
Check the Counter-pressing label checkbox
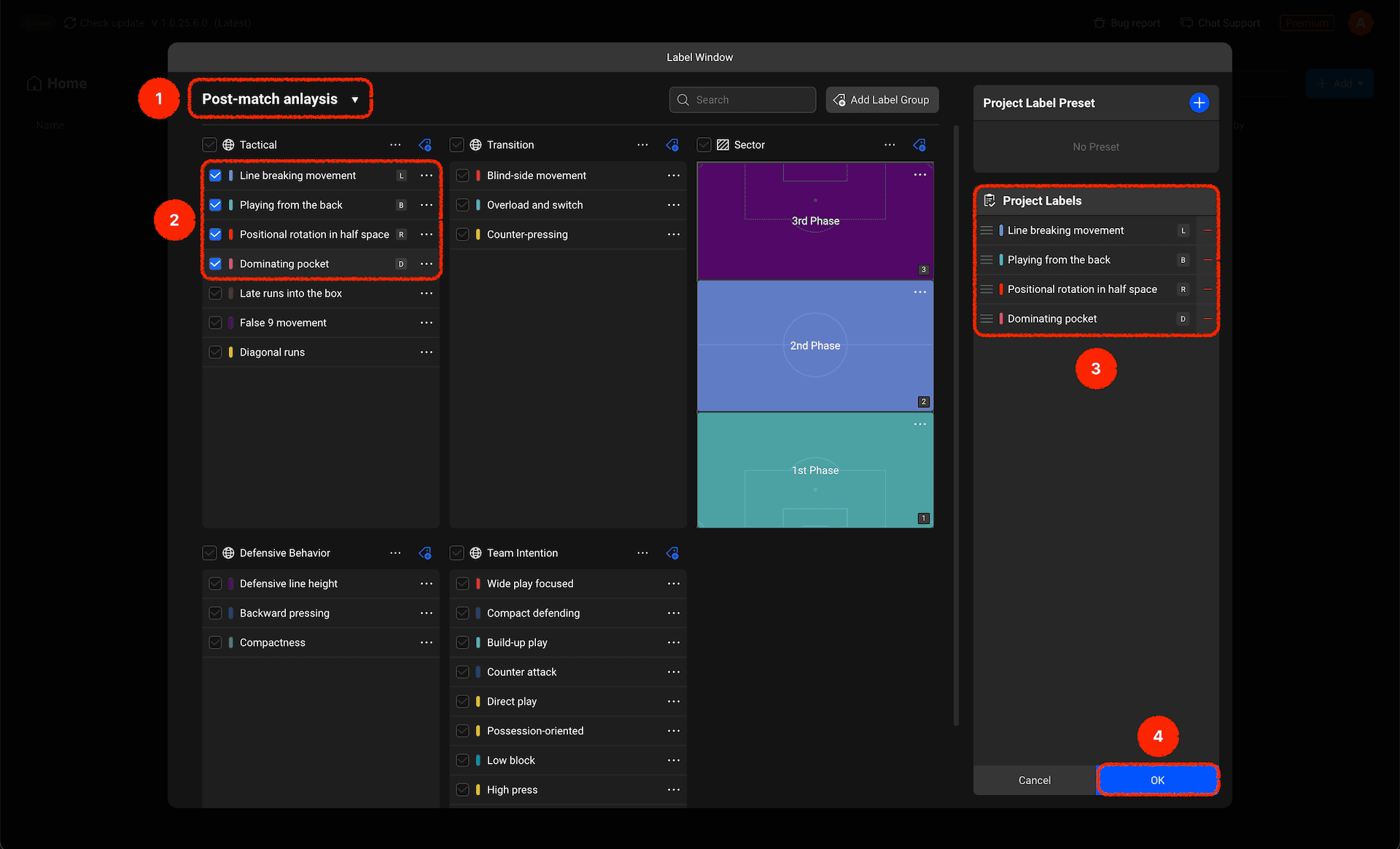[462, 235]
